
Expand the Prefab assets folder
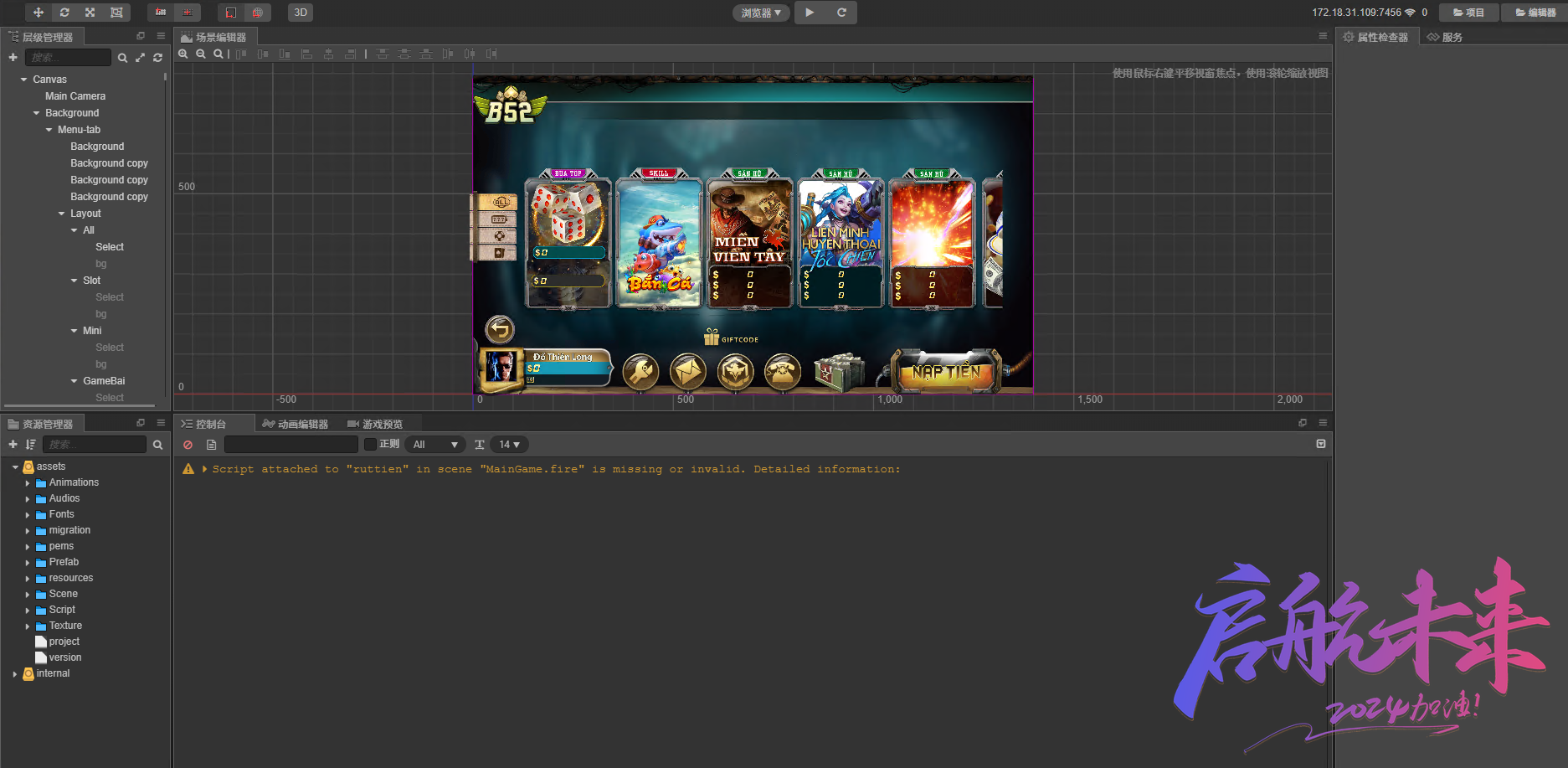coord(28,563)
